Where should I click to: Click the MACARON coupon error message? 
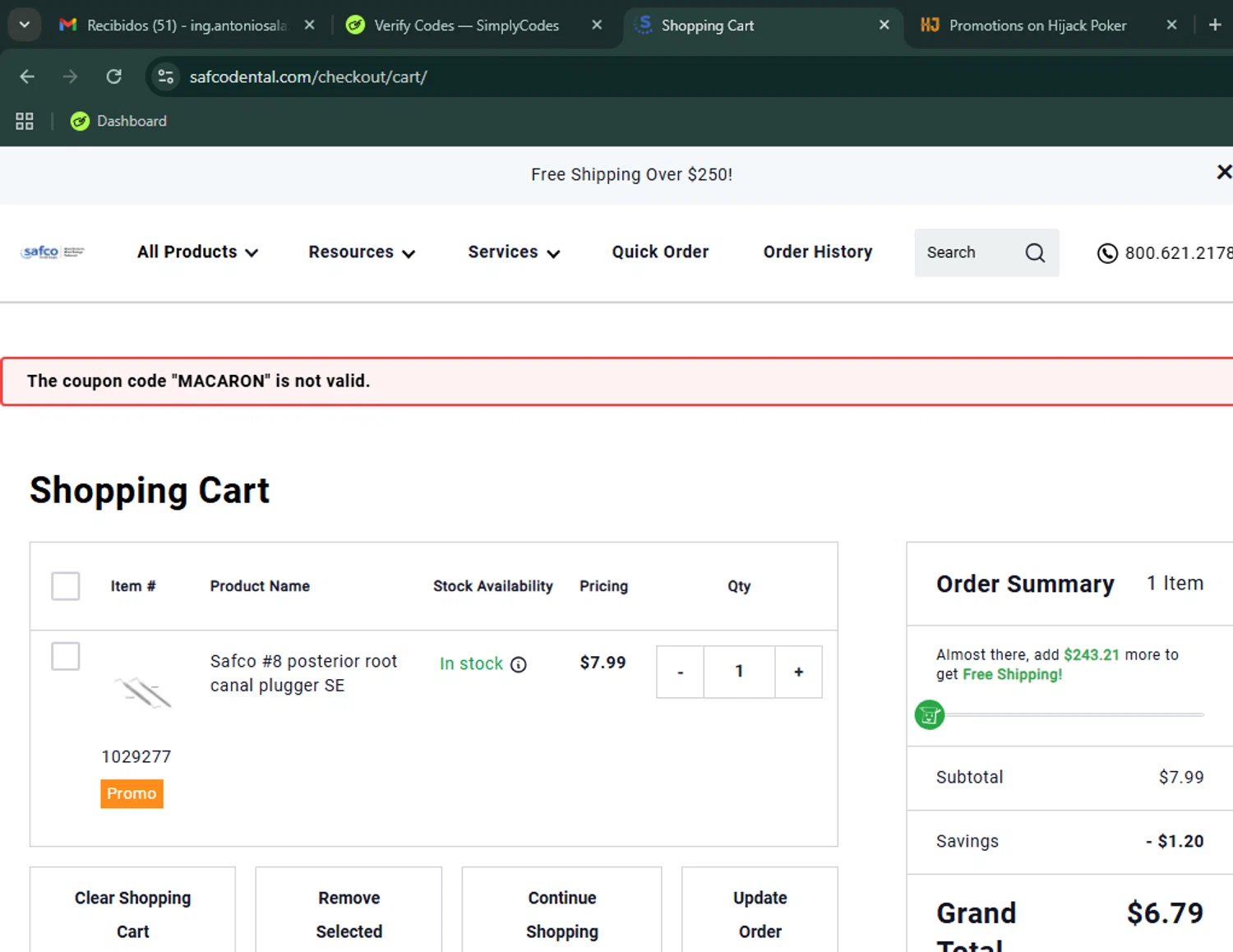pyautogui.click(x=198, y=381)
